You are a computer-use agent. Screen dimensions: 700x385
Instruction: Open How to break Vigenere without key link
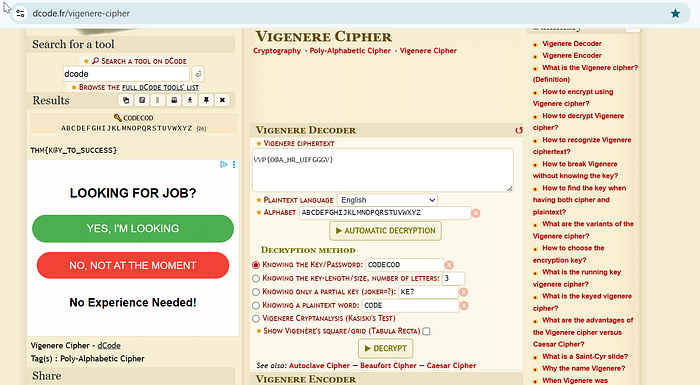(x=575, y=170)
